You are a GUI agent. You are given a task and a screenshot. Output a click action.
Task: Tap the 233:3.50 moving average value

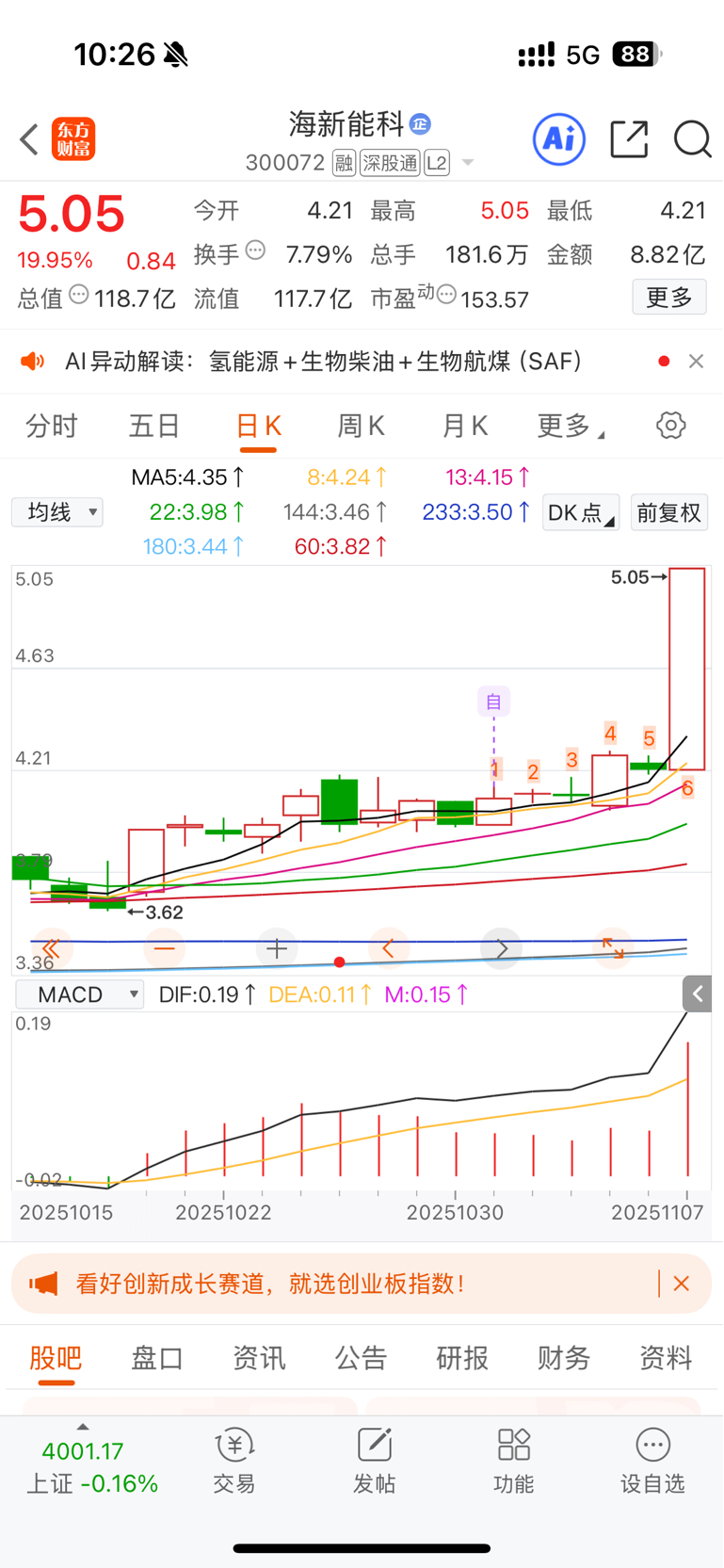(475, 512)
